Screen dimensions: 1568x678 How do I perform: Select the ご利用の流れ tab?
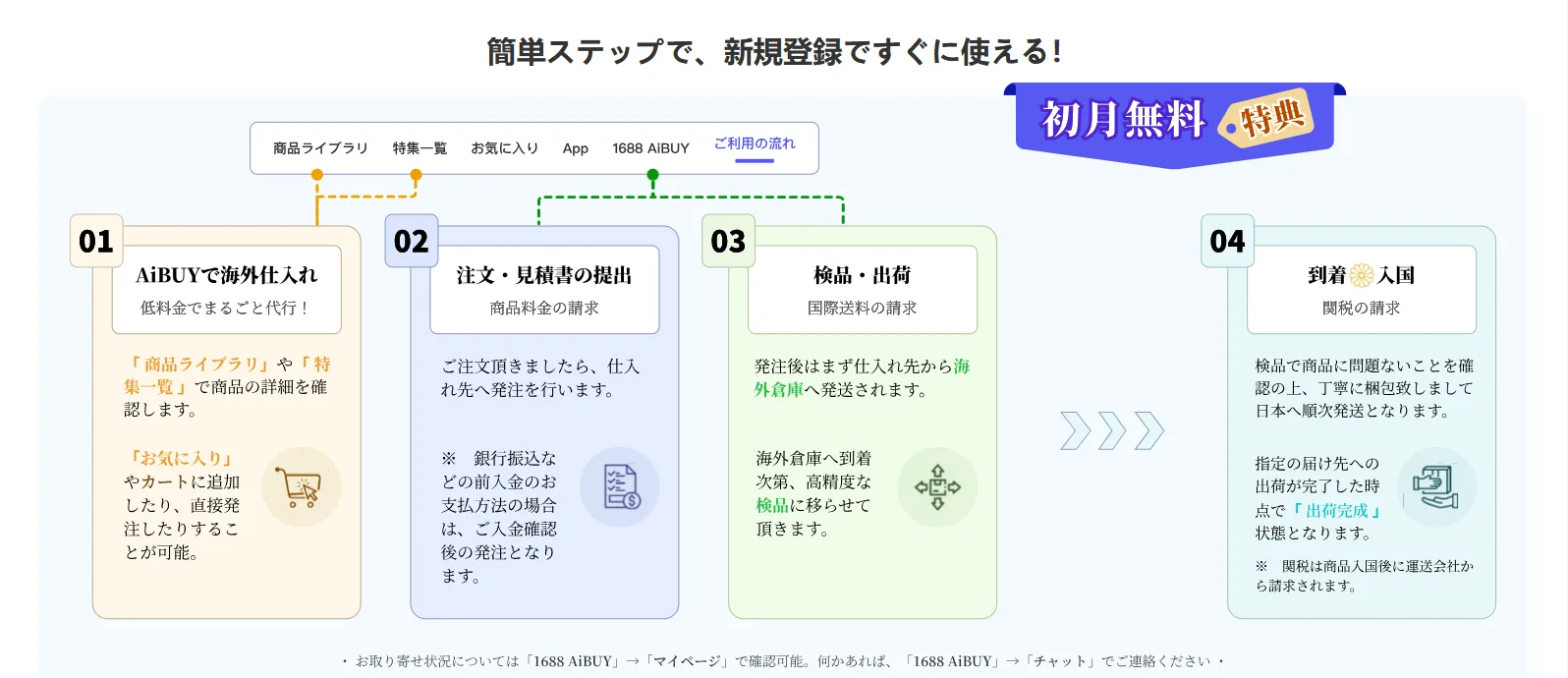(x=755, y=143)
